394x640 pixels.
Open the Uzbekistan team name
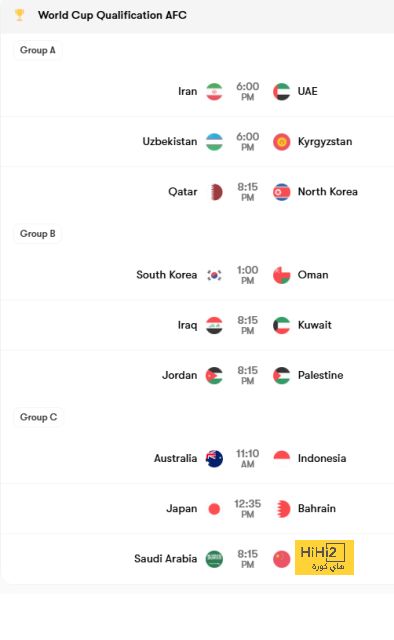click(x=169, y=142)
